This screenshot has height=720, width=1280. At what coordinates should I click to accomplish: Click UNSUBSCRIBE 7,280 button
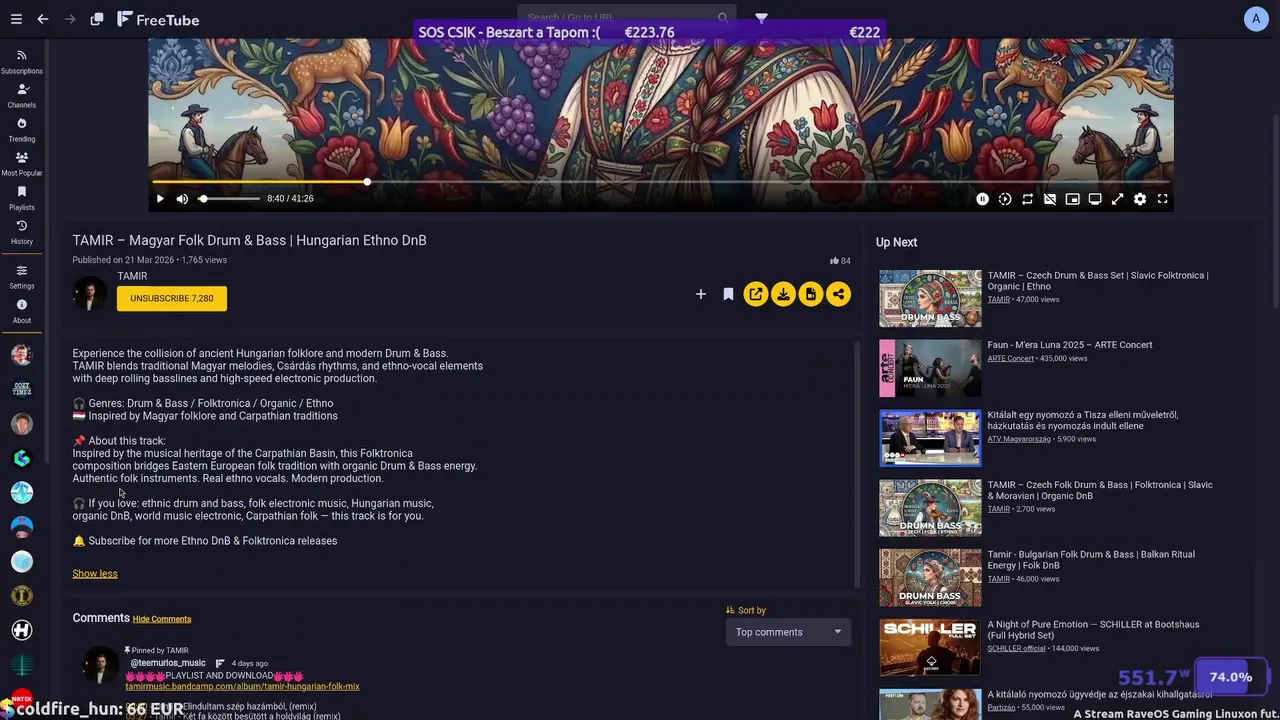tap(172, 298)
